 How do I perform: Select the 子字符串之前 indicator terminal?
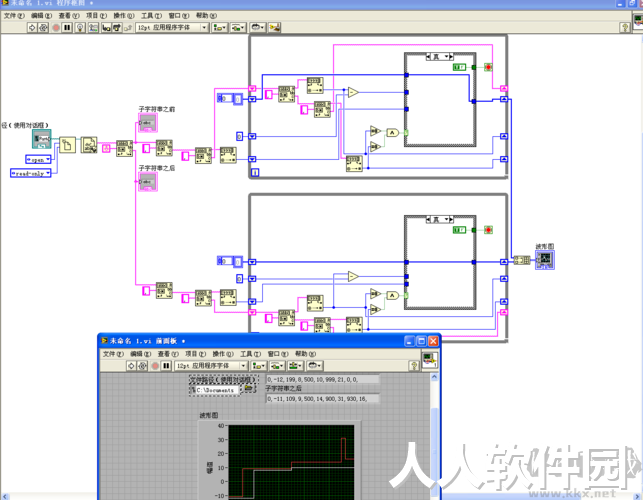(x=148, y=123)
